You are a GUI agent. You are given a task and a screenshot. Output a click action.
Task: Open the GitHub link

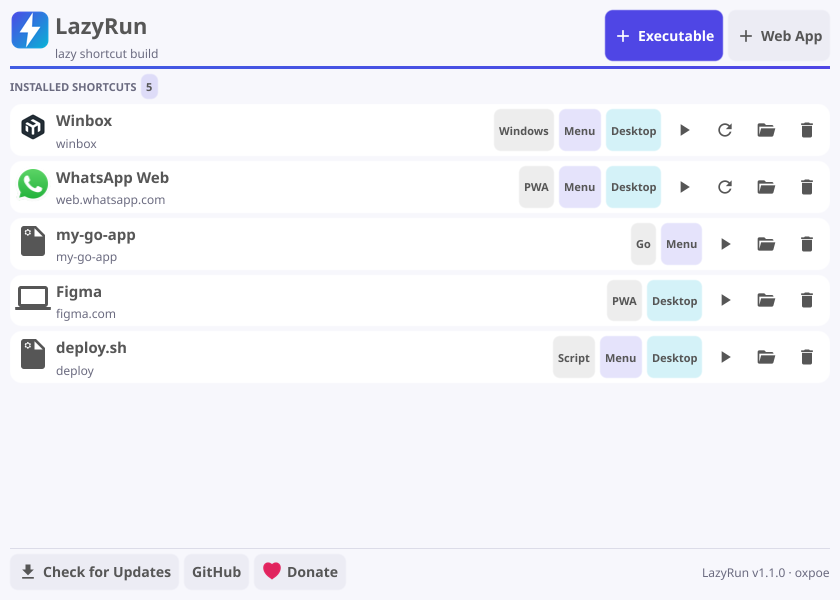pos(216,572)
